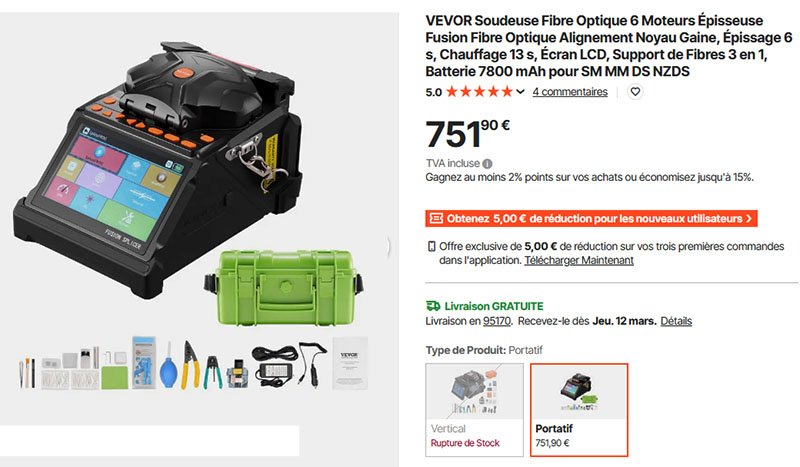Open the 4 commentaires reviews link
The height and width of the screenshot is (467, 800).
point(570,92)
